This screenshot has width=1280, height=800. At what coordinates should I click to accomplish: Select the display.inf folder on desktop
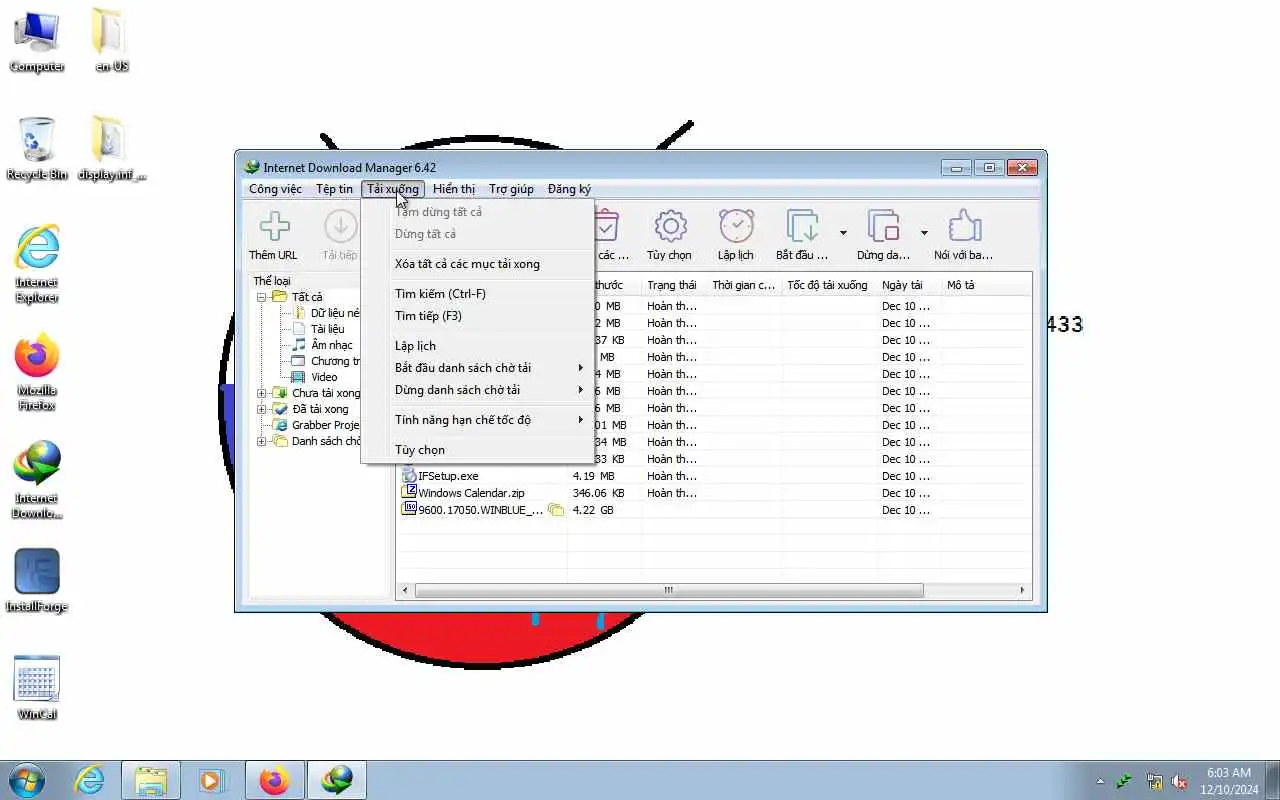tap(111, 148)
